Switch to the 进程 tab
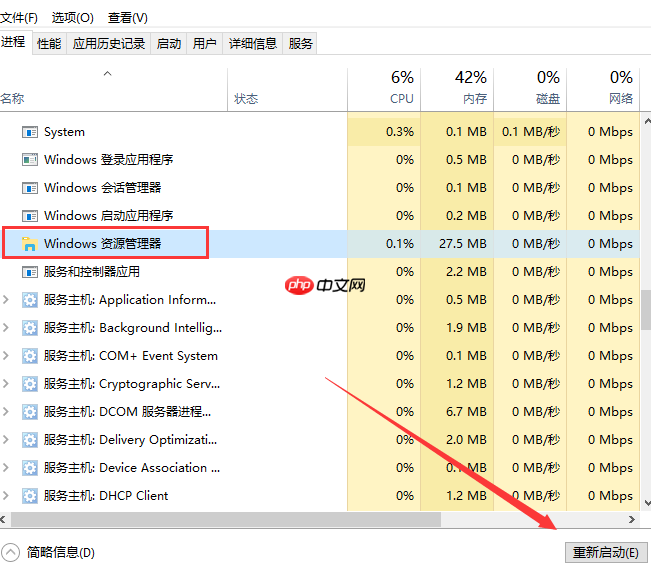 [x=15, y=42]
